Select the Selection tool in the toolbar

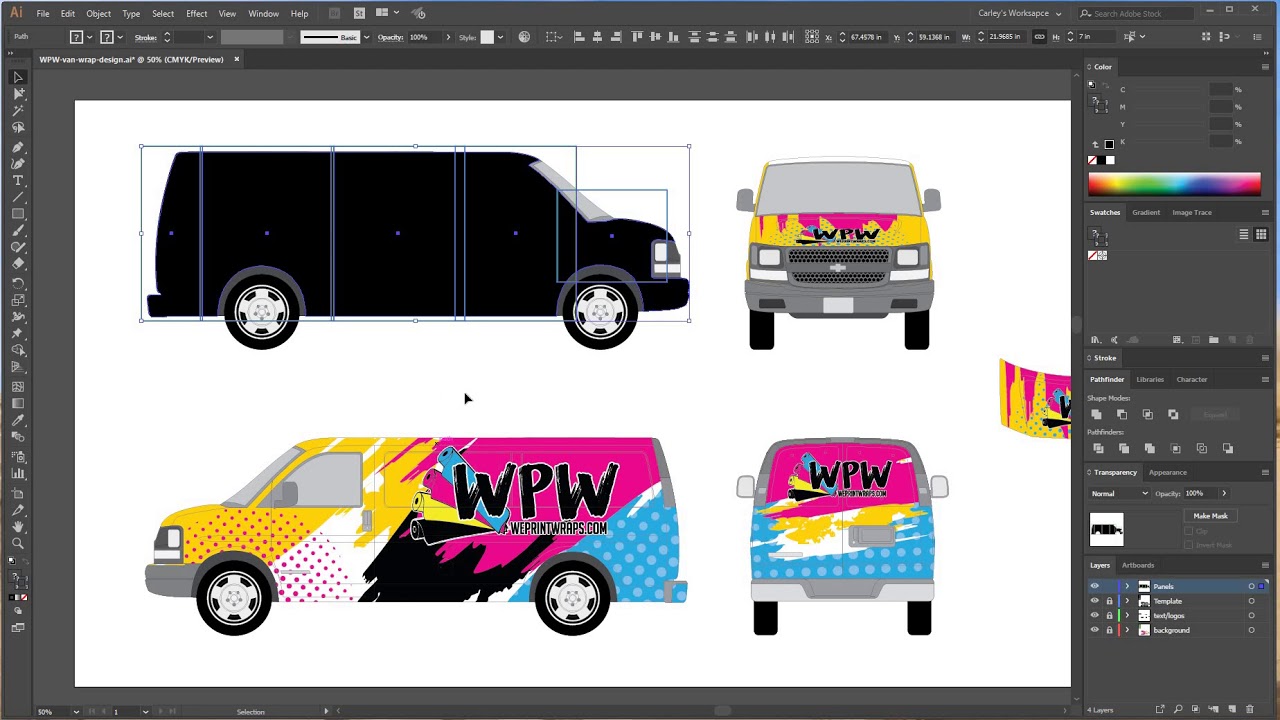tap(18, 77)
